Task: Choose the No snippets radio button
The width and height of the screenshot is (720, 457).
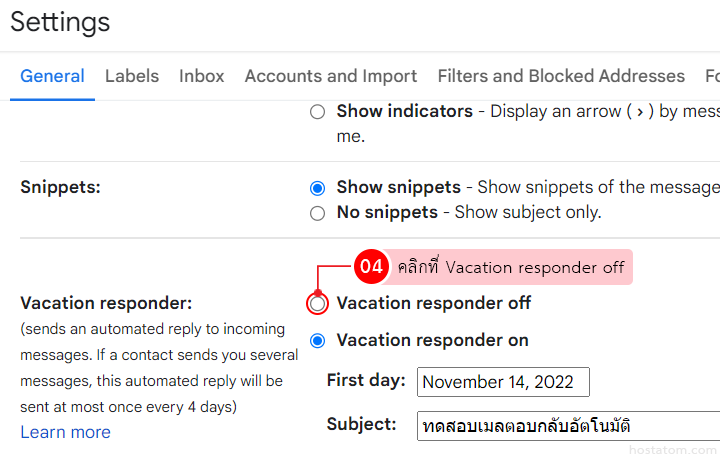Action: point(317,213)
